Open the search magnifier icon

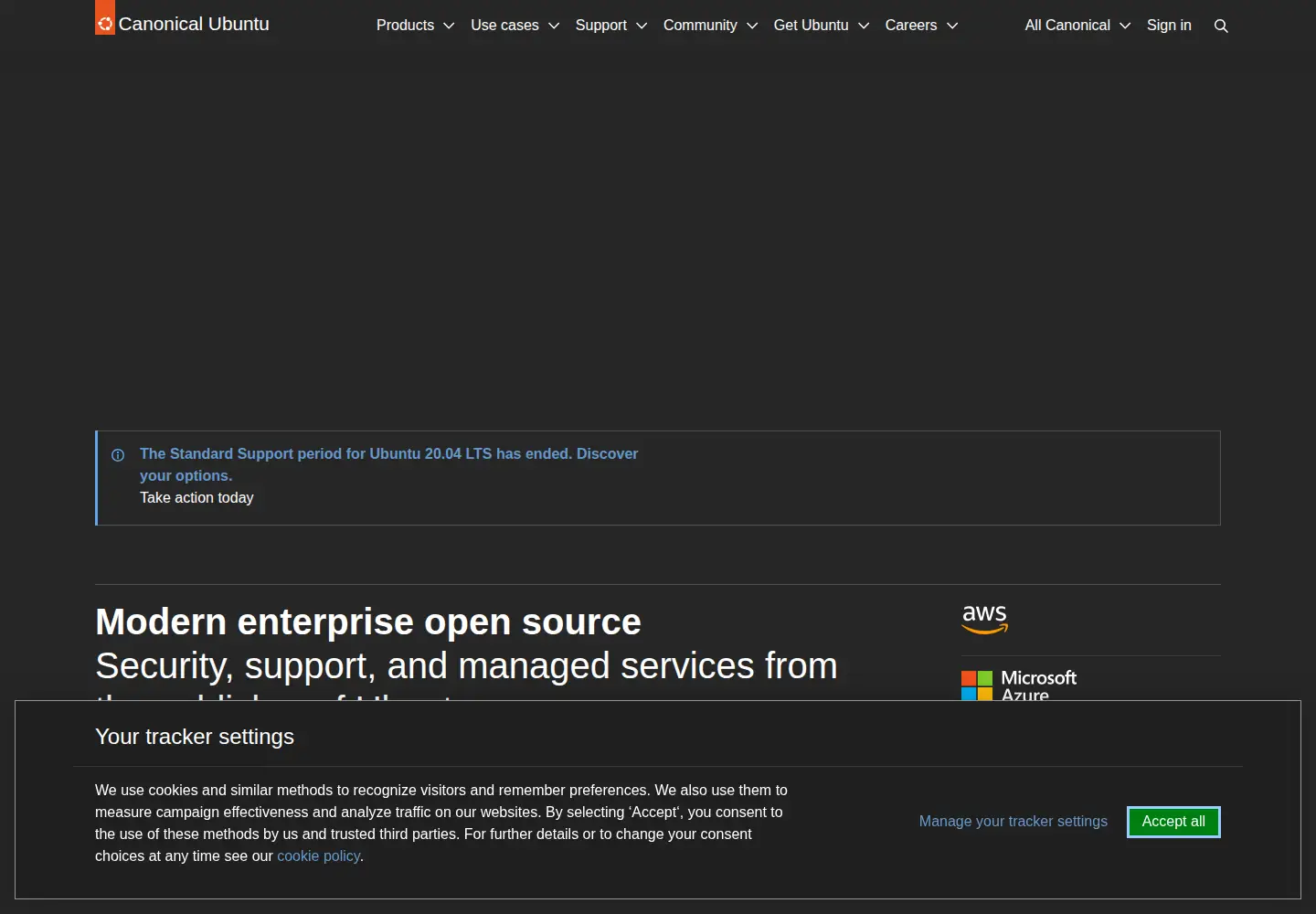point(1221,26)
